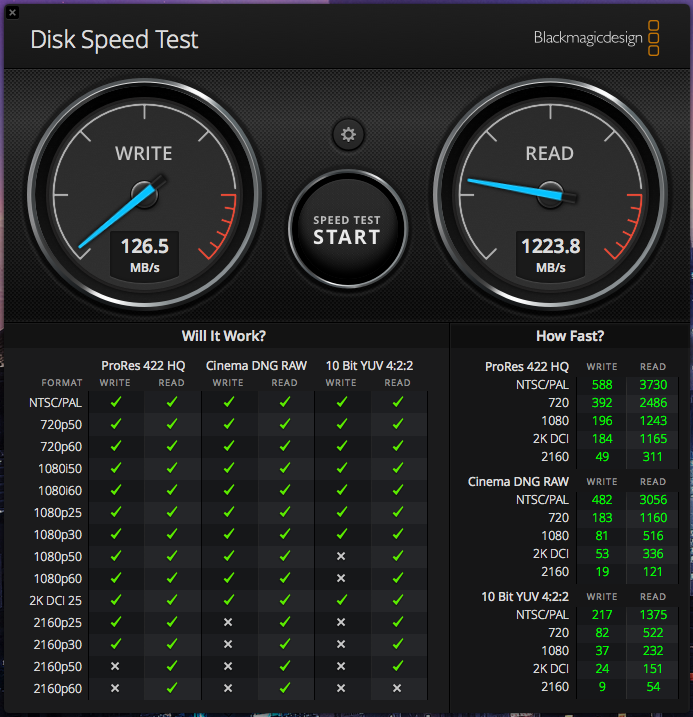Click 10 Bit YUV read checkmark for NTSC/PAL

398,402
